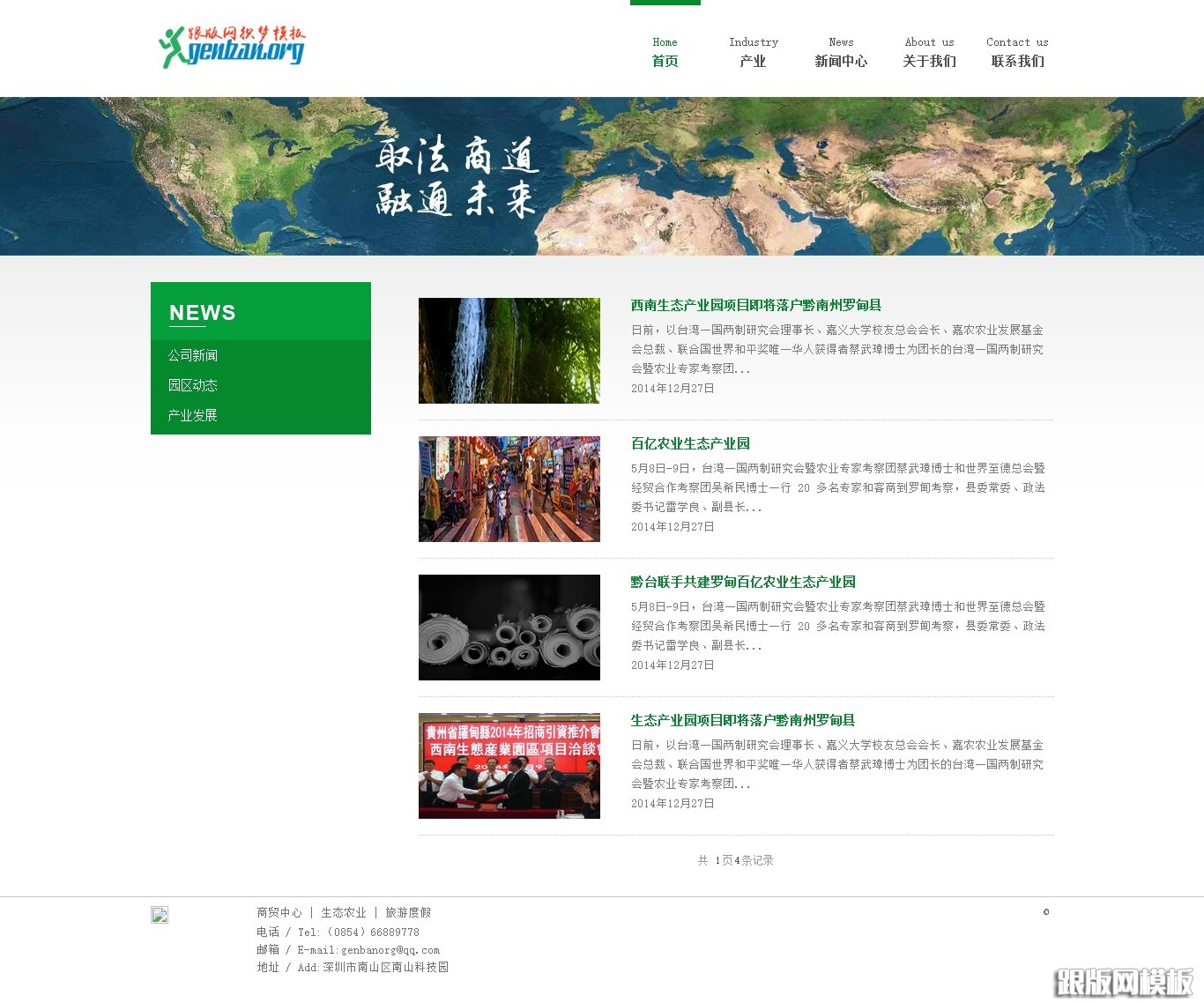Click the genbanorg@qq.com email address
This screenshot has width=1204, height=1003.
point(389,949)
